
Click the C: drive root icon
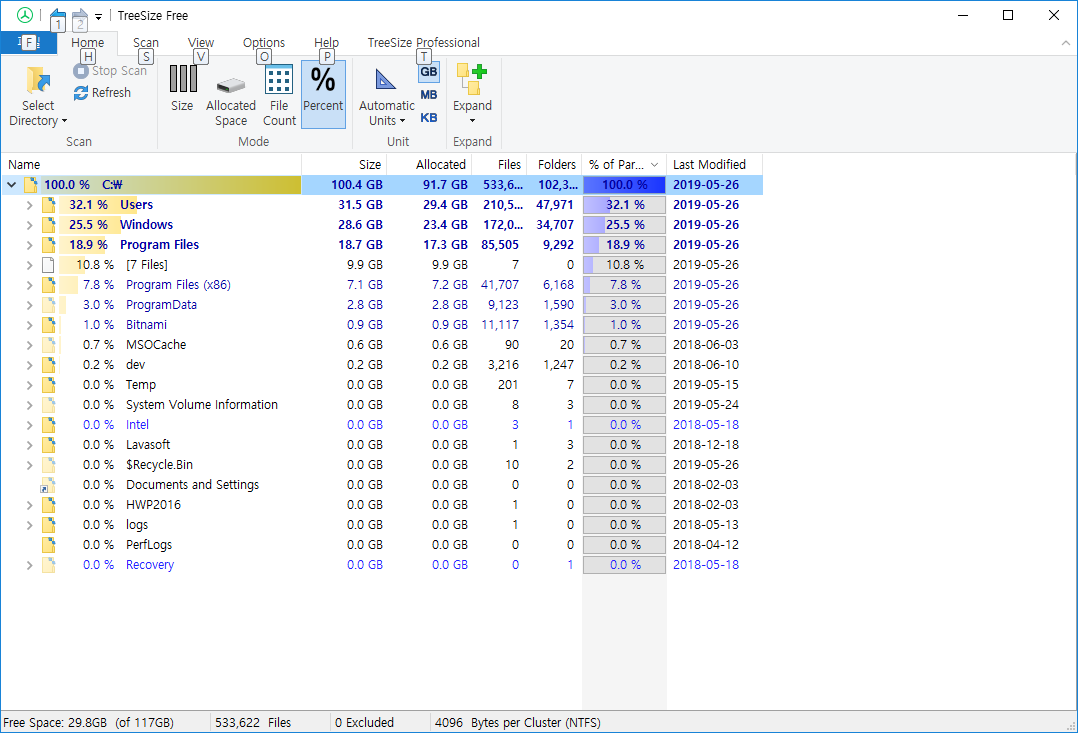(30, 185)
